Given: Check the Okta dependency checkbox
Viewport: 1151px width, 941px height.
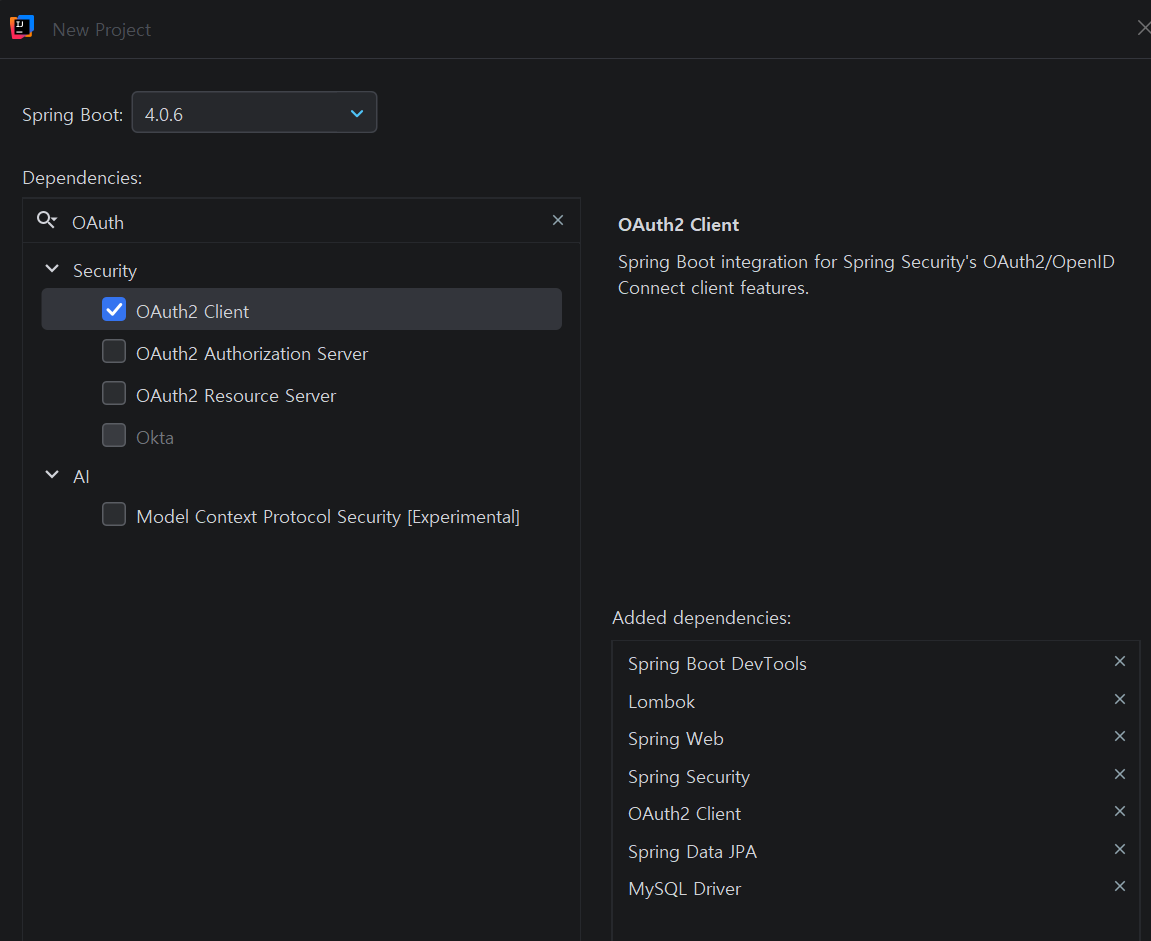Looking at the screenshot, I should 114,435.
